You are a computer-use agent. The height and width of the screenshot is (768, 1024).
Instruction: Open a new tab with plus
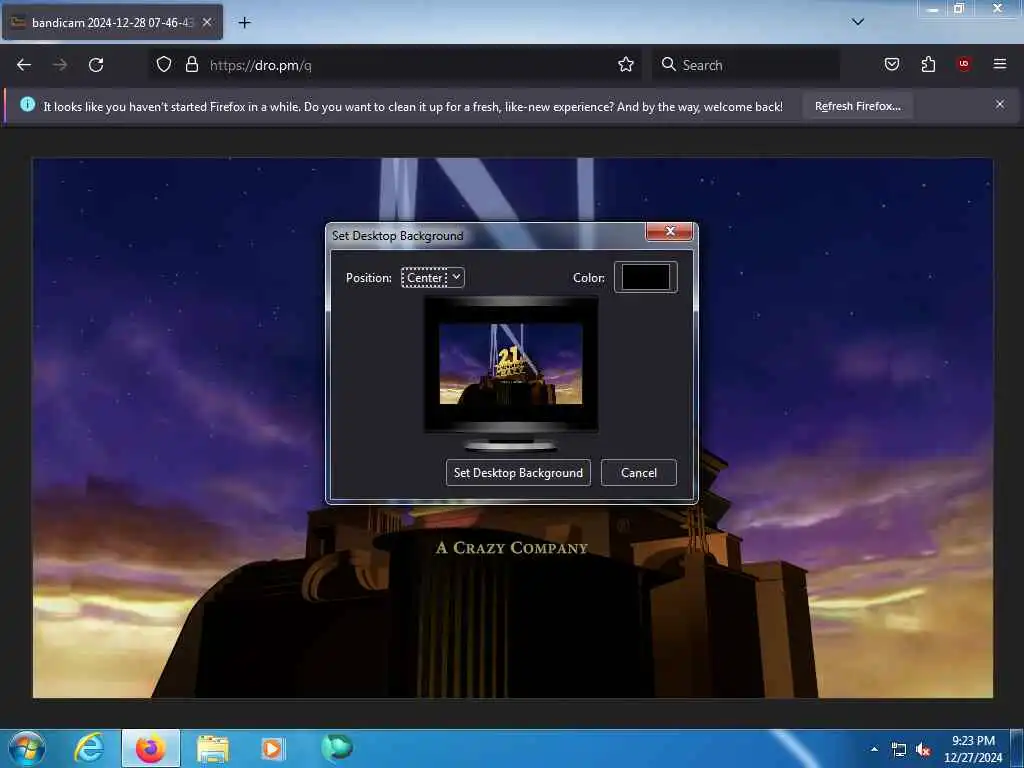pyautogui.click(x=244, y=23)
